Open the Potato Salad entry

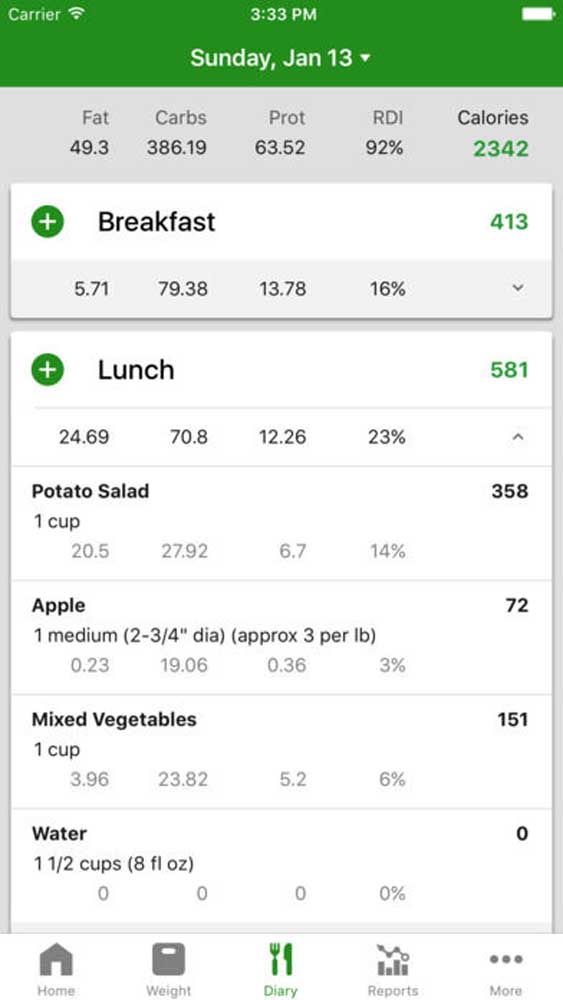tap(281, 524)
